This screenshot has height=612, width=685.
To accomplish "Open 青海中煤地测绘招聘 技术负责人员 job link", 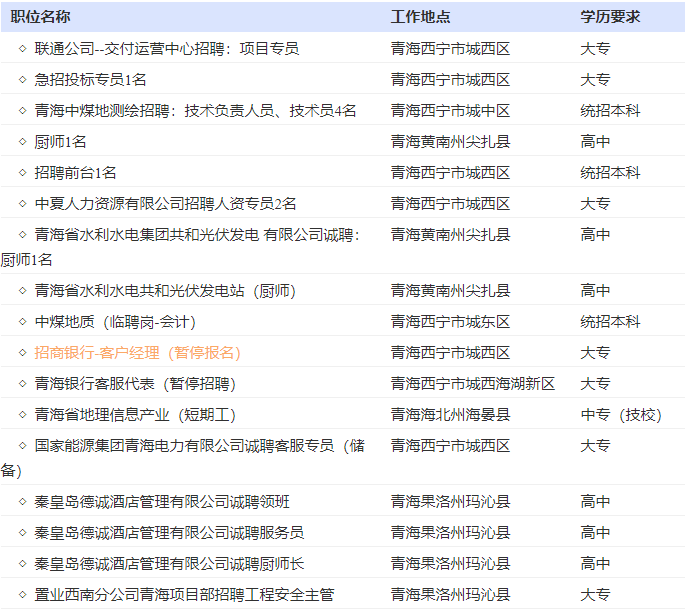I will click(195, 111).
